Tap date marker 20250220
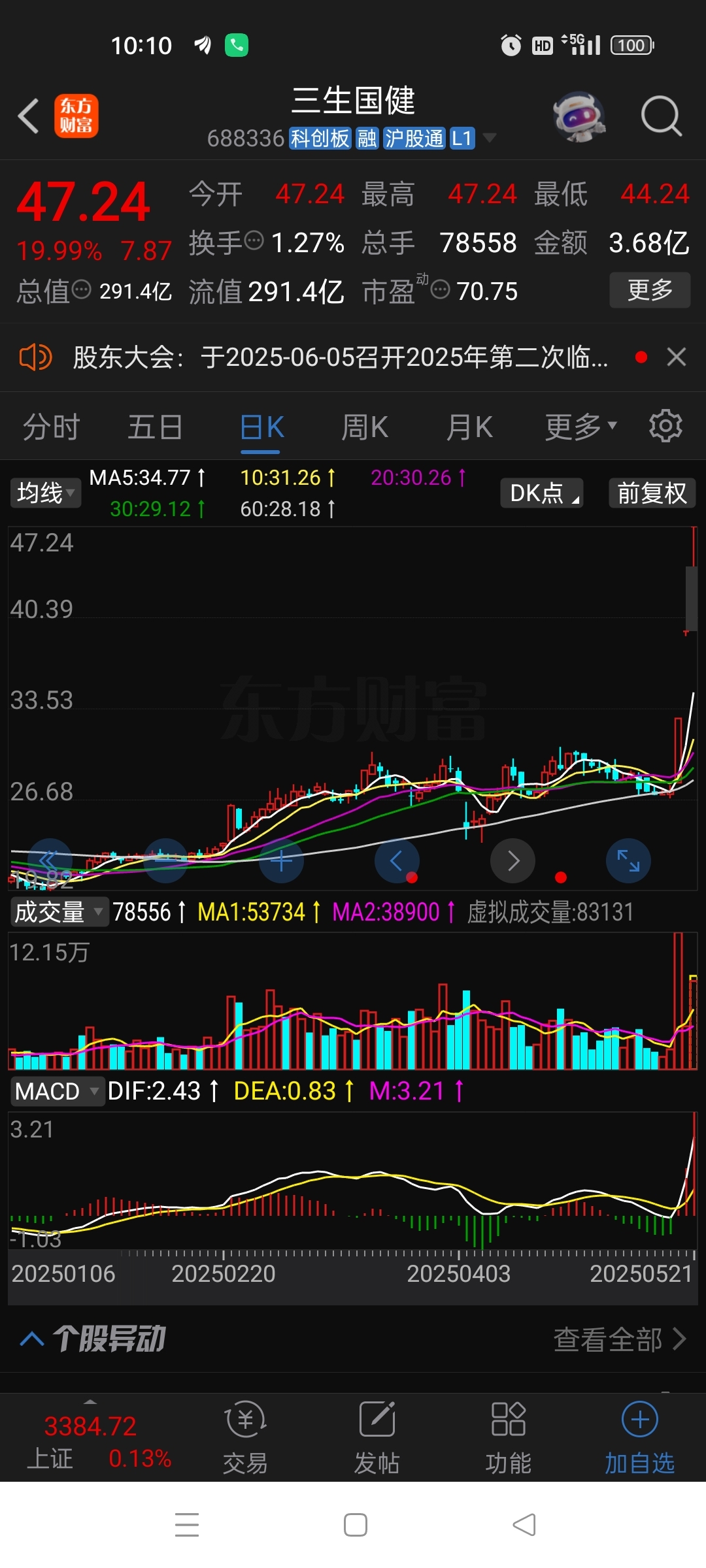The image size is (706, 1568). click(224, 1274)
